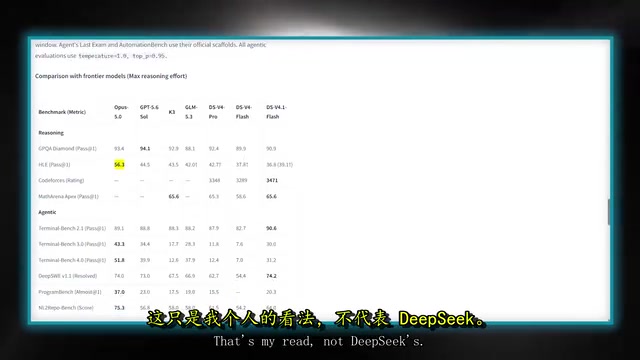
Task: Click the 44.5 HLE score
Action: click(144, 164)
